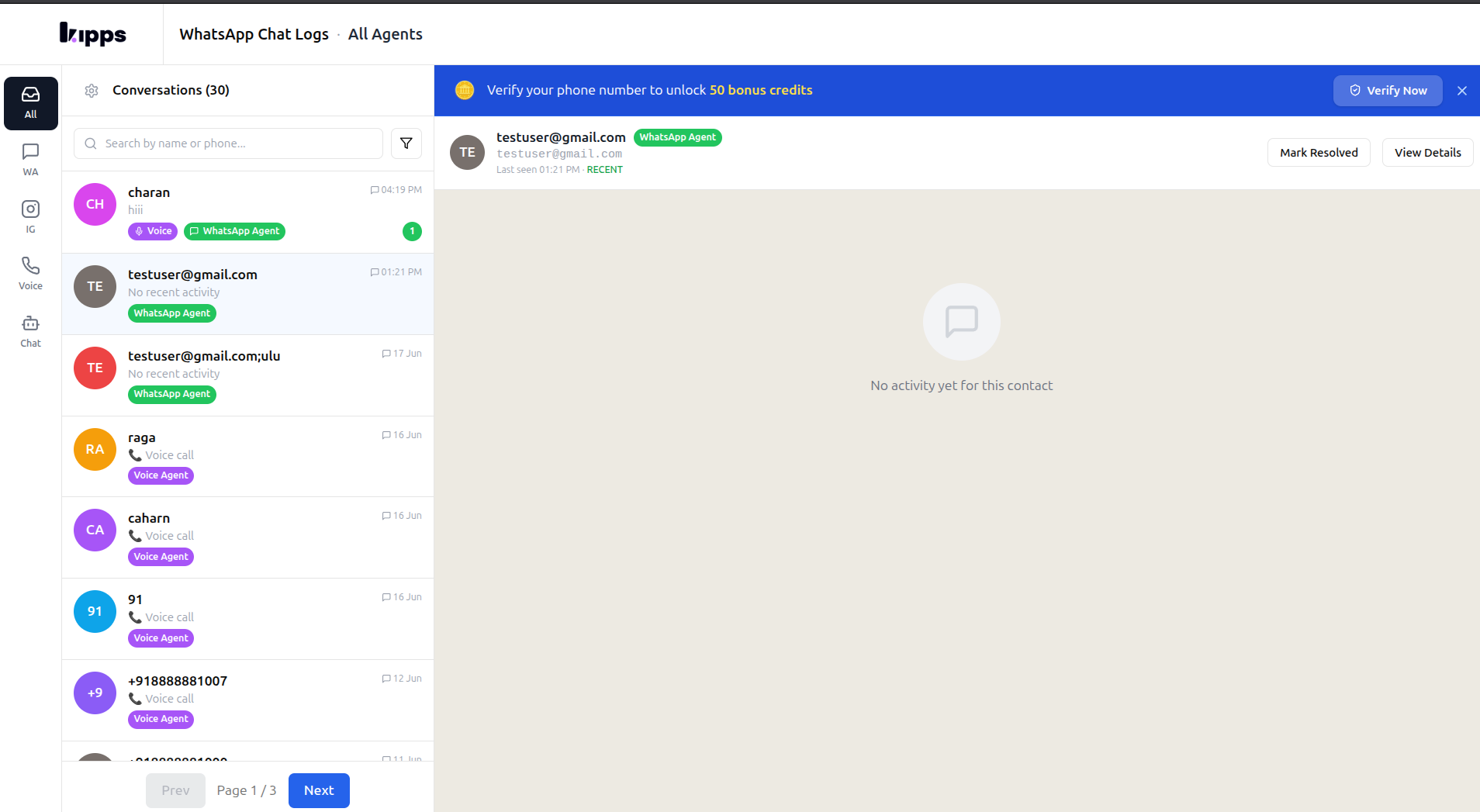Click phone icon beside raga's Voice call

click(x=135, y=455)
